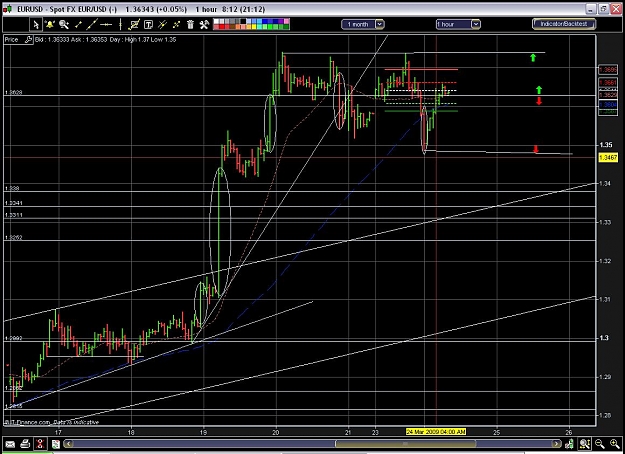Open the 1 hour interval dropdown
This screenshot has height=454, width=625.
(x=458, y=24)
